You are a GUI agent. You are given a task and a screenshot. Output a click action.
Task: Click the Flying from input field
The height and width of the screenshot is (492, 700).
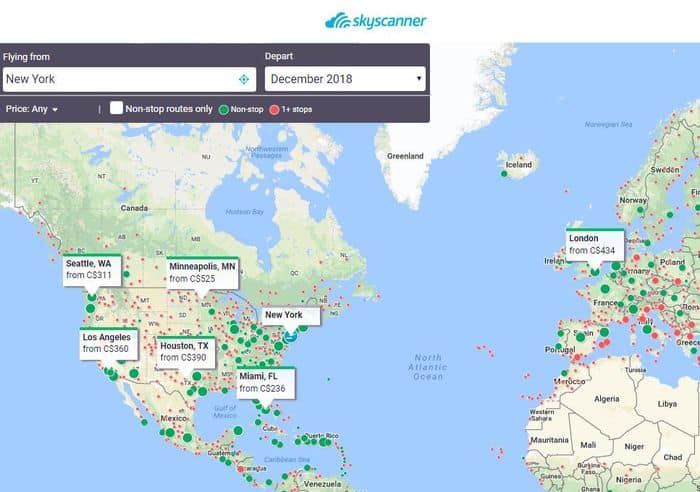(118, 79)
